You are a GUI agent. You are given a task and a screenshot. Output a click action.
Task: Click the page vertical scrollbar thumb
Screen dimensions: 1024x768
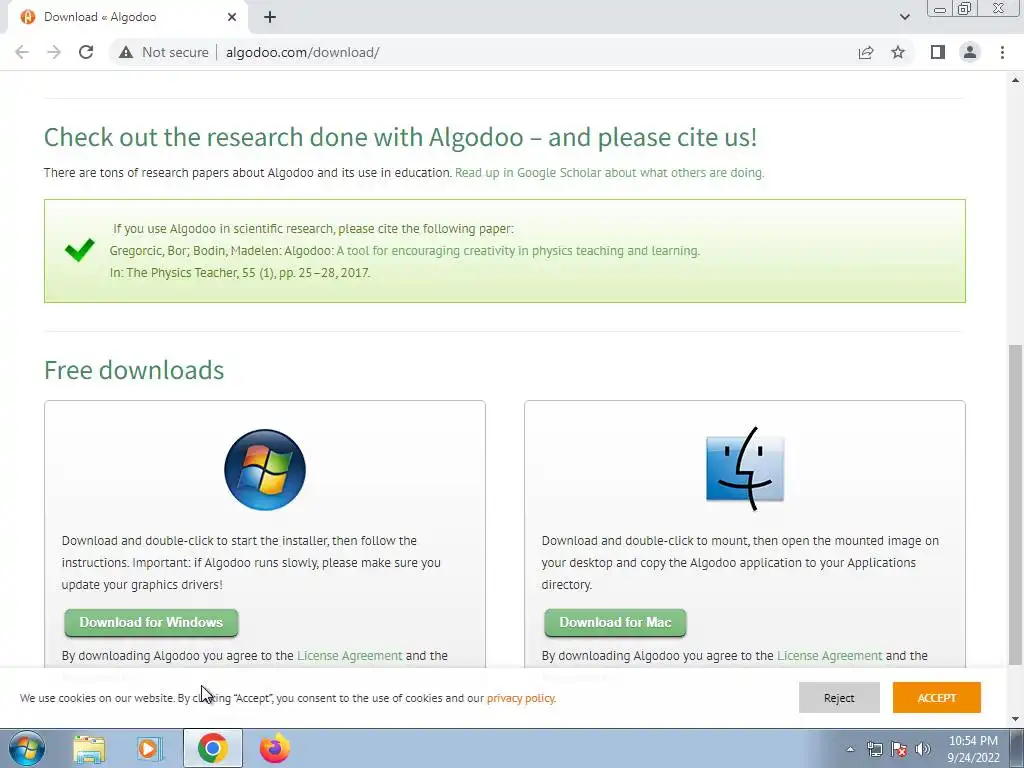point(1016,506)
